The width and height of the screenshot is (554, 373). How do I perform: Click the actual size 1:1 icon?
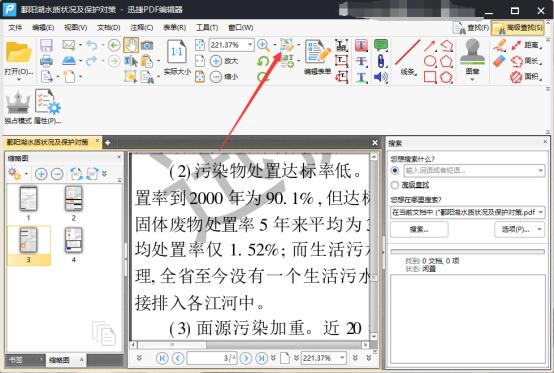177,52
